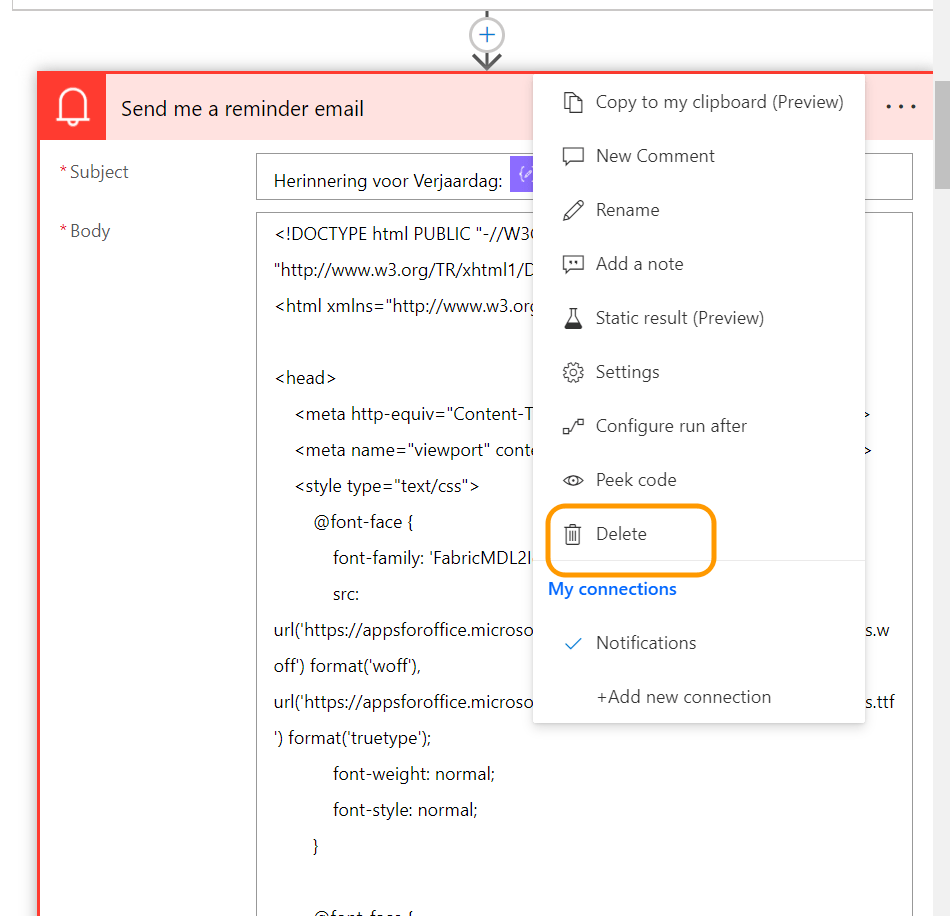Click the Static result flask icon
The image size is (950, 916).
(572, 318)
